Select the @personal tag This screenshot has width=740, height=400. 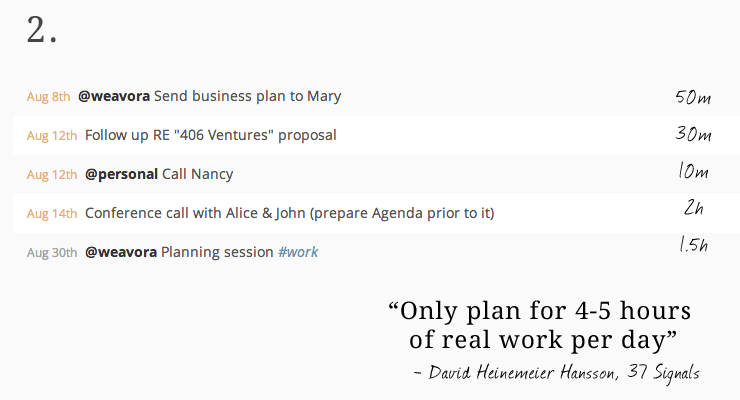[x=121, y=174]
